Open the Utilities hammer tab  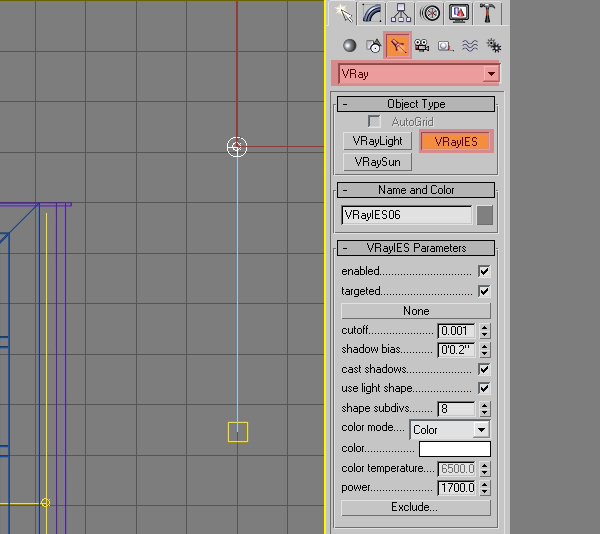click(488, 13)
